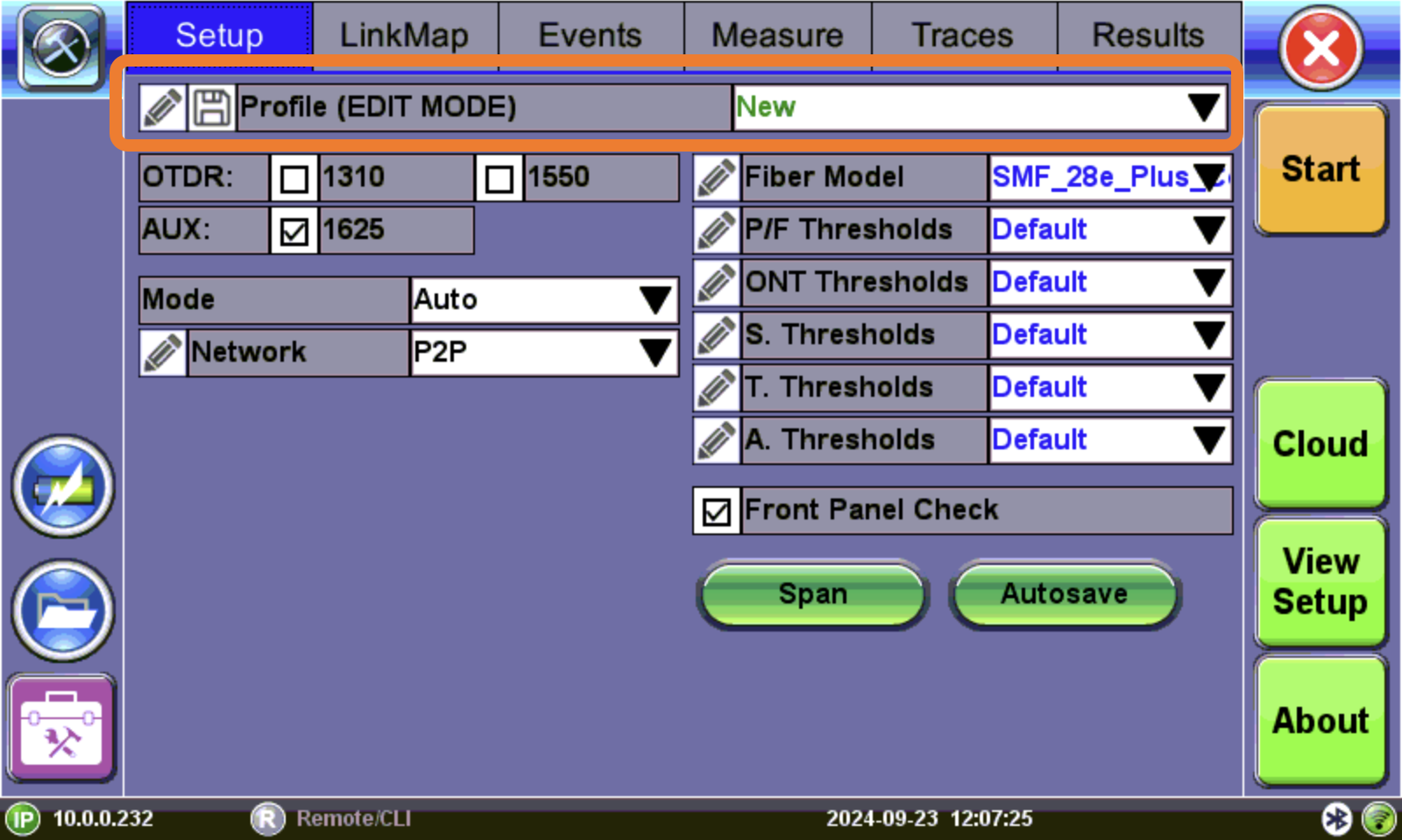The width and height of the screenshot is (1402, 840).
Task: Click the About button
Action: click(1321, 721)
